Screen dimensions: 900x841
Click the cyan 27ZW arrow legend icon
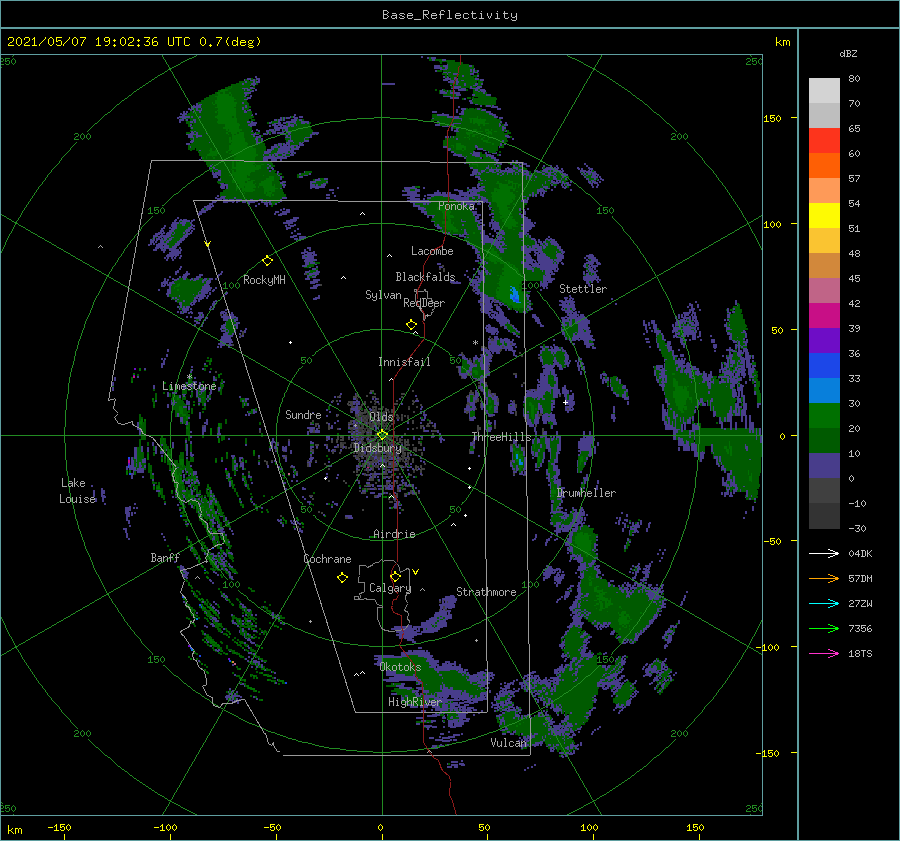[x=824, y=603]
